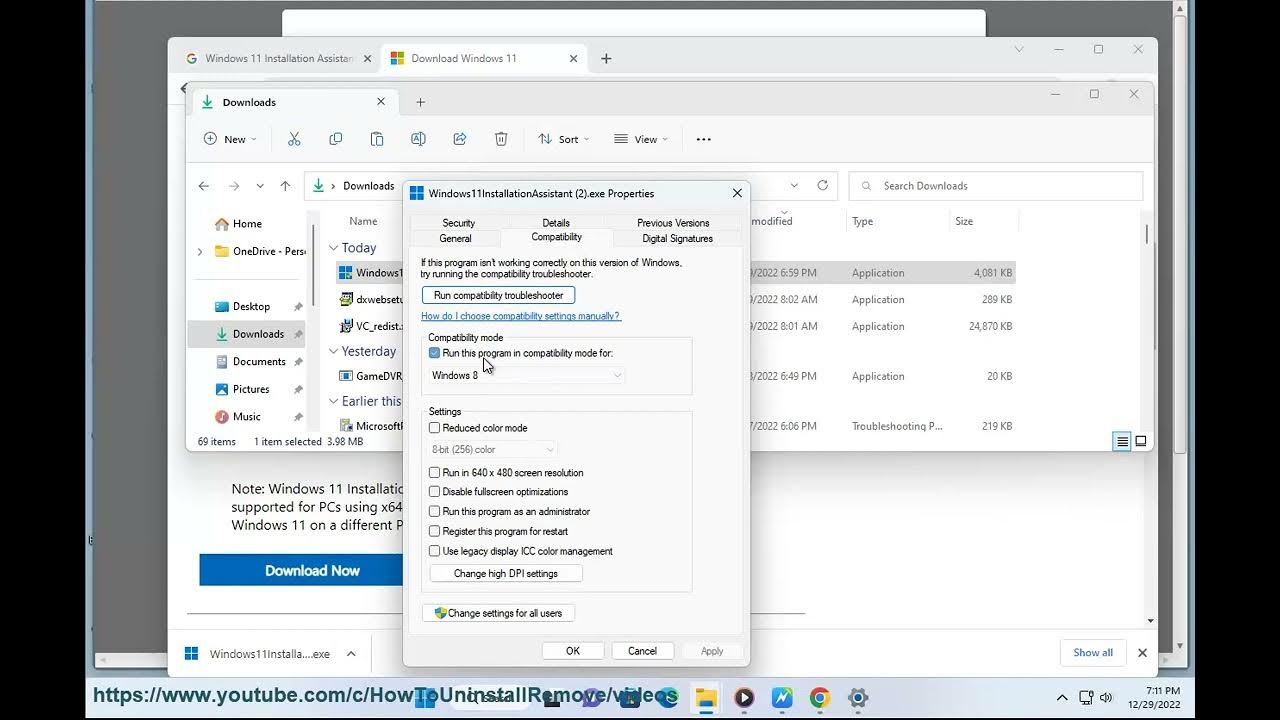Check Disable fullscreen optimizations
This screenshot has width=1280, height=720.
pyautogui.click(x=434, y=492)
